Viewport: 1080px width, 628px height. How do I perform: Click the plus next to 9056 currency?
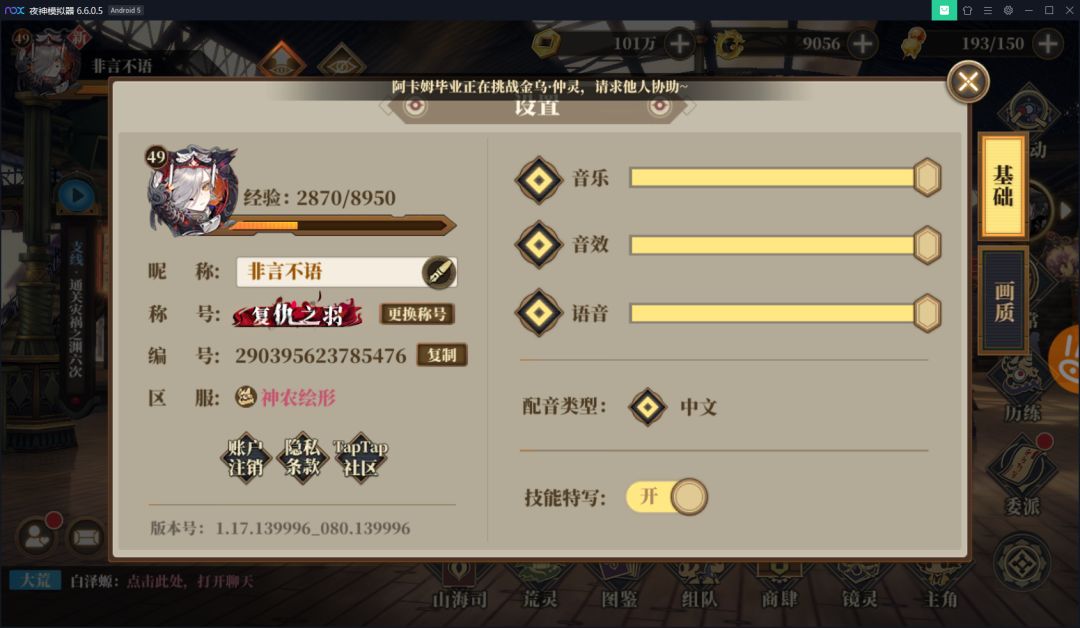[862, 44]
